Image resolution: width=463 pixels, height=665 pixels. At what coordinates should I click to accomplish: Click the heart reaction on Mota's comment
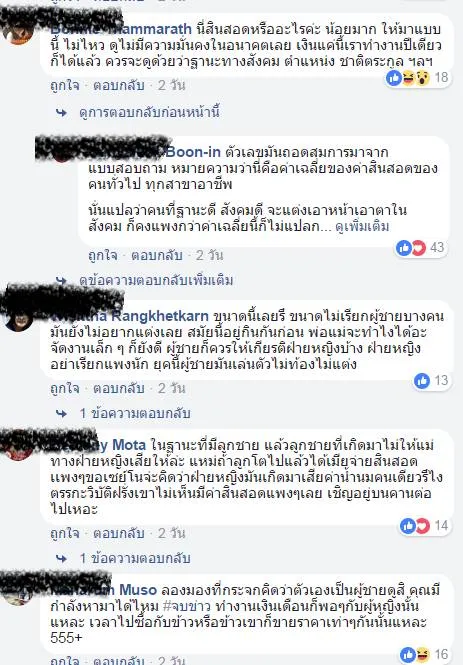422,526
